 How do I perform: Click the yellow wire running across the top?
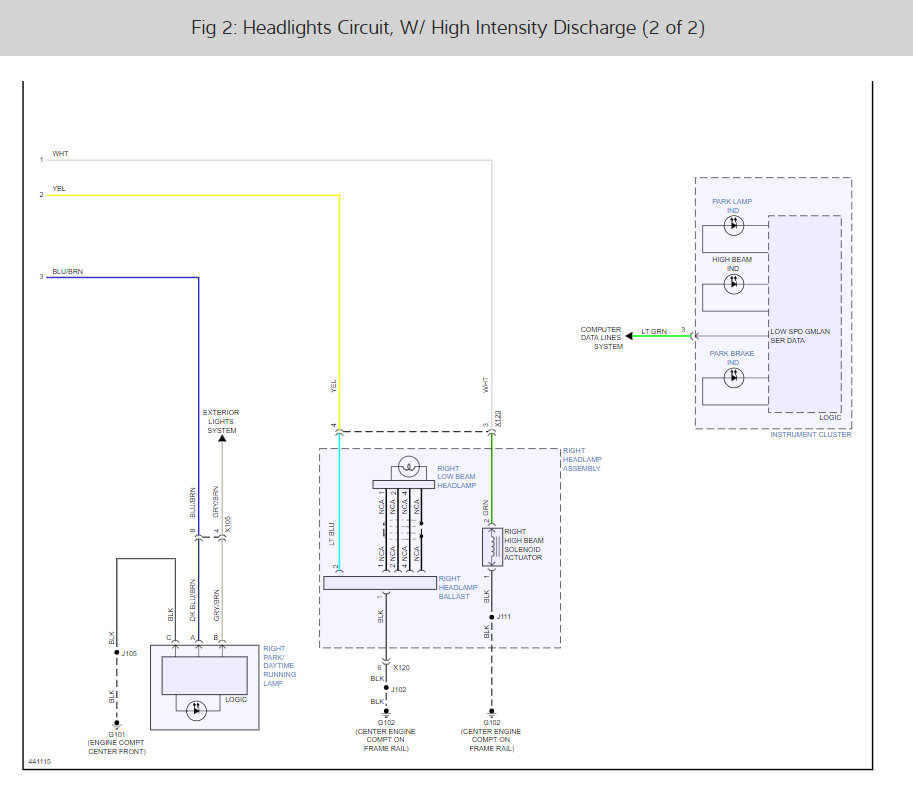(192, 196)
